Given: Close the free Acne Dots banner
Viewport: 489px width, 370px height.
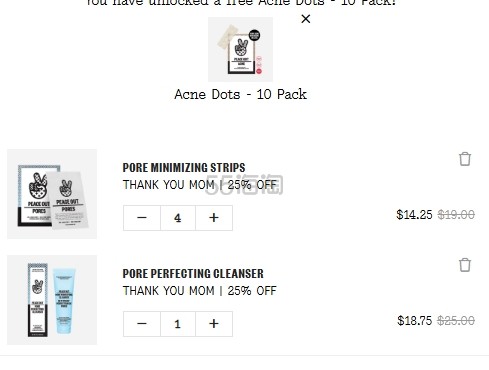Looking at the screenshot, I should tap(305, 19).
